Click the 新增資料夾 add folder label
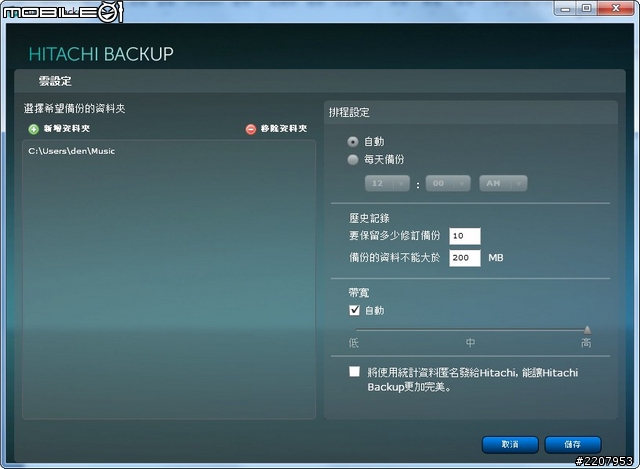 (67, 129)
